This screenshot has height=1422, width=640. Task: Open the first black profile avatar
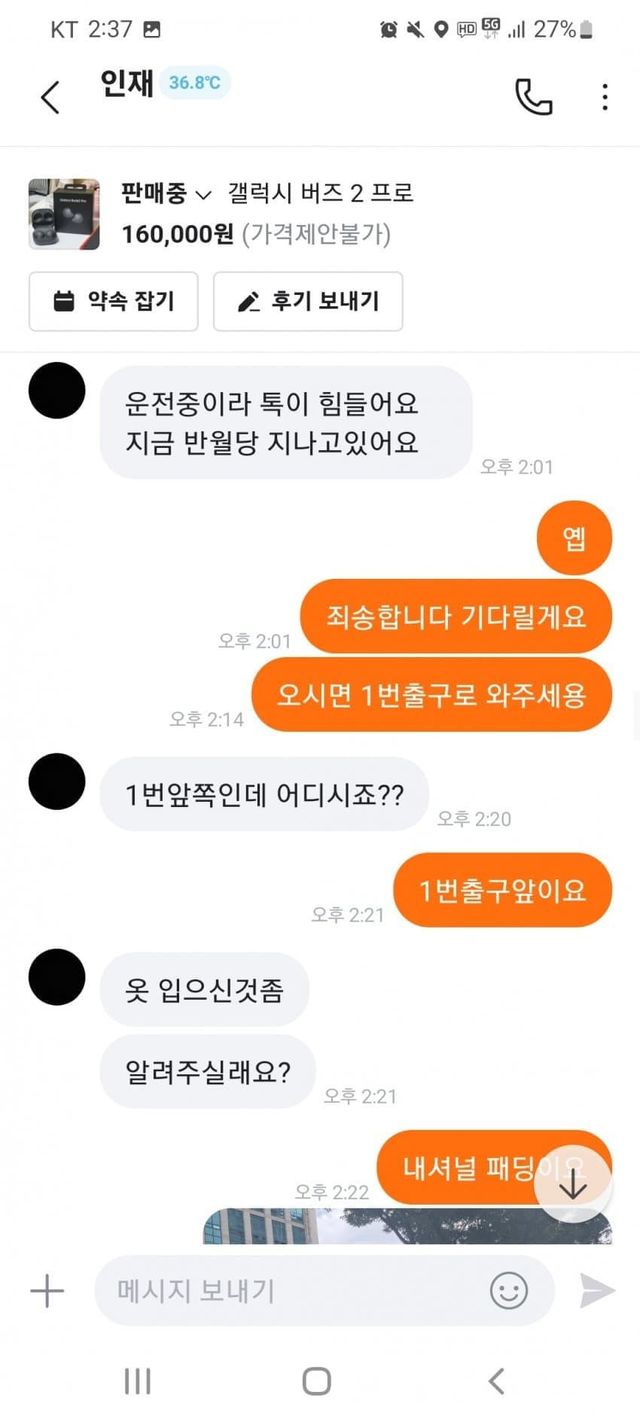(57, 391)
